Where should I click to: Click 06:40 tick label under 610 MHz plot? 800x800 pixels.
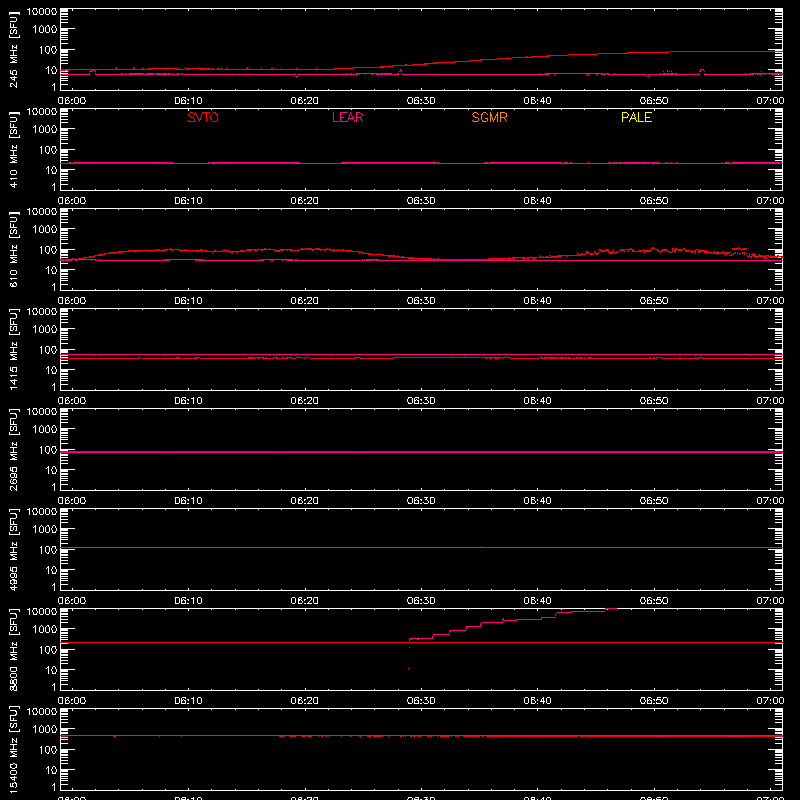(537, 301)
